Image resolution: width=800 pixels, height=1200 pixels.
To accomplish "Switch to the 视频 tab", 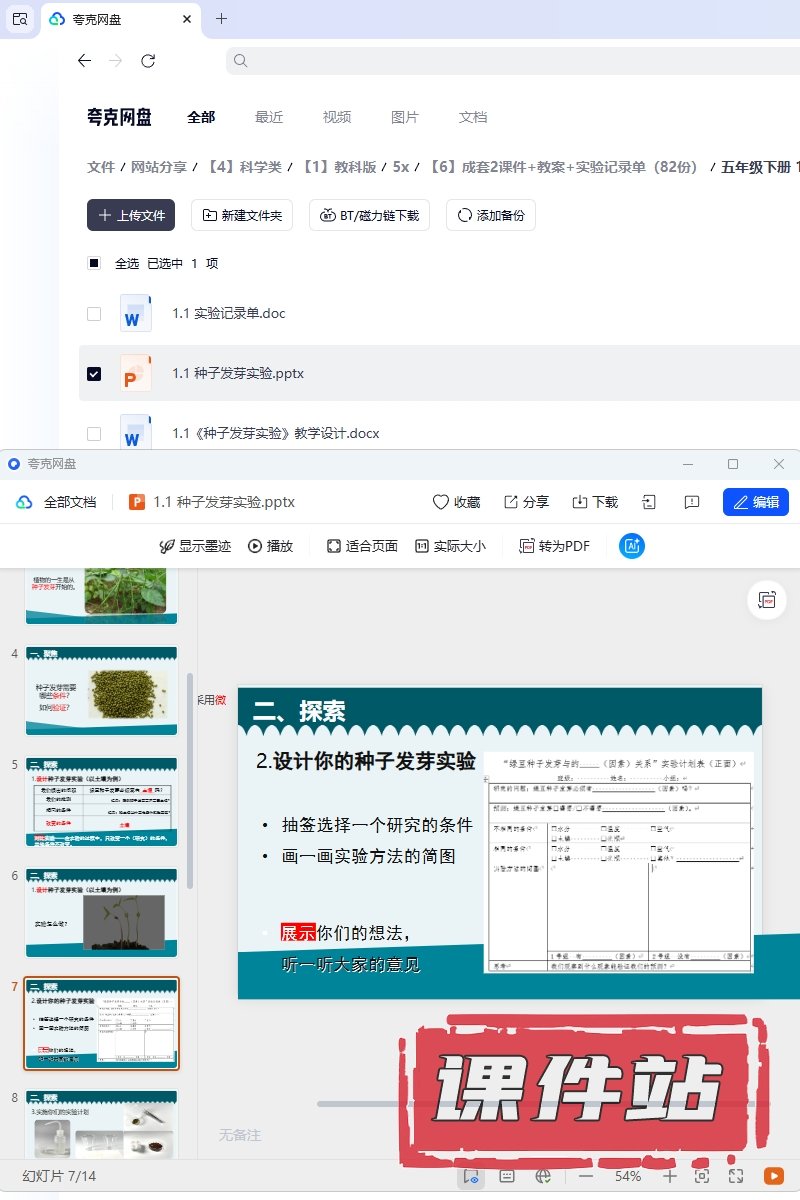I will click(337, 117).
